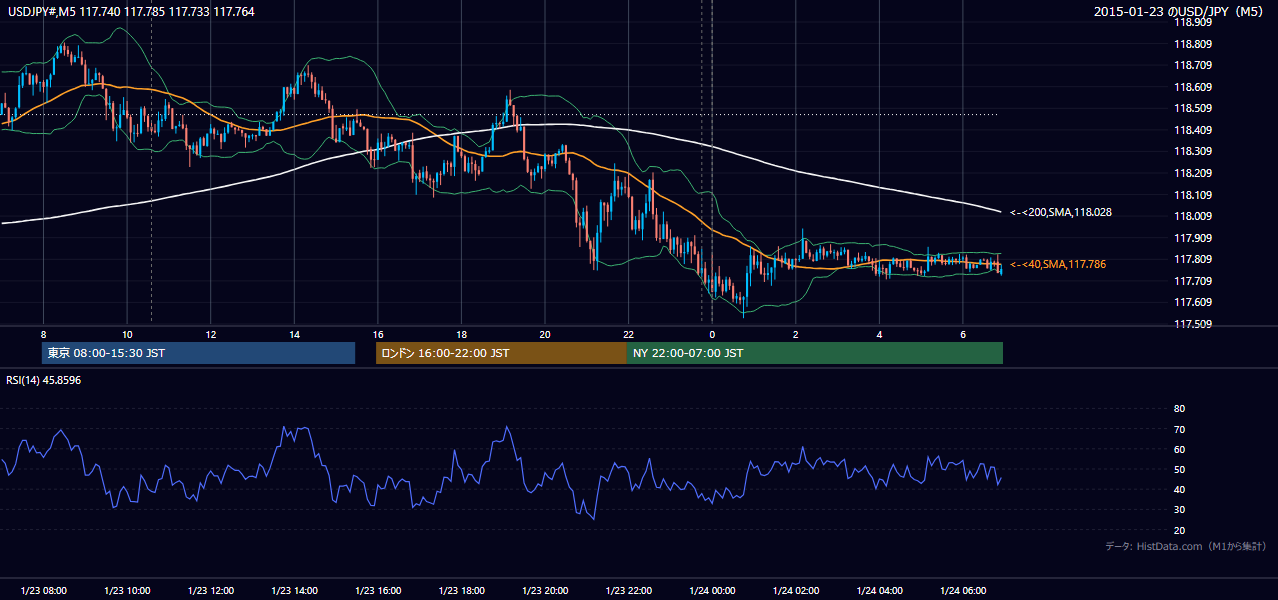The height and width of the screenshot is (600, 1278).
Task: Click the 1/24 02:00 bottom date label
Action: [795, 591]
